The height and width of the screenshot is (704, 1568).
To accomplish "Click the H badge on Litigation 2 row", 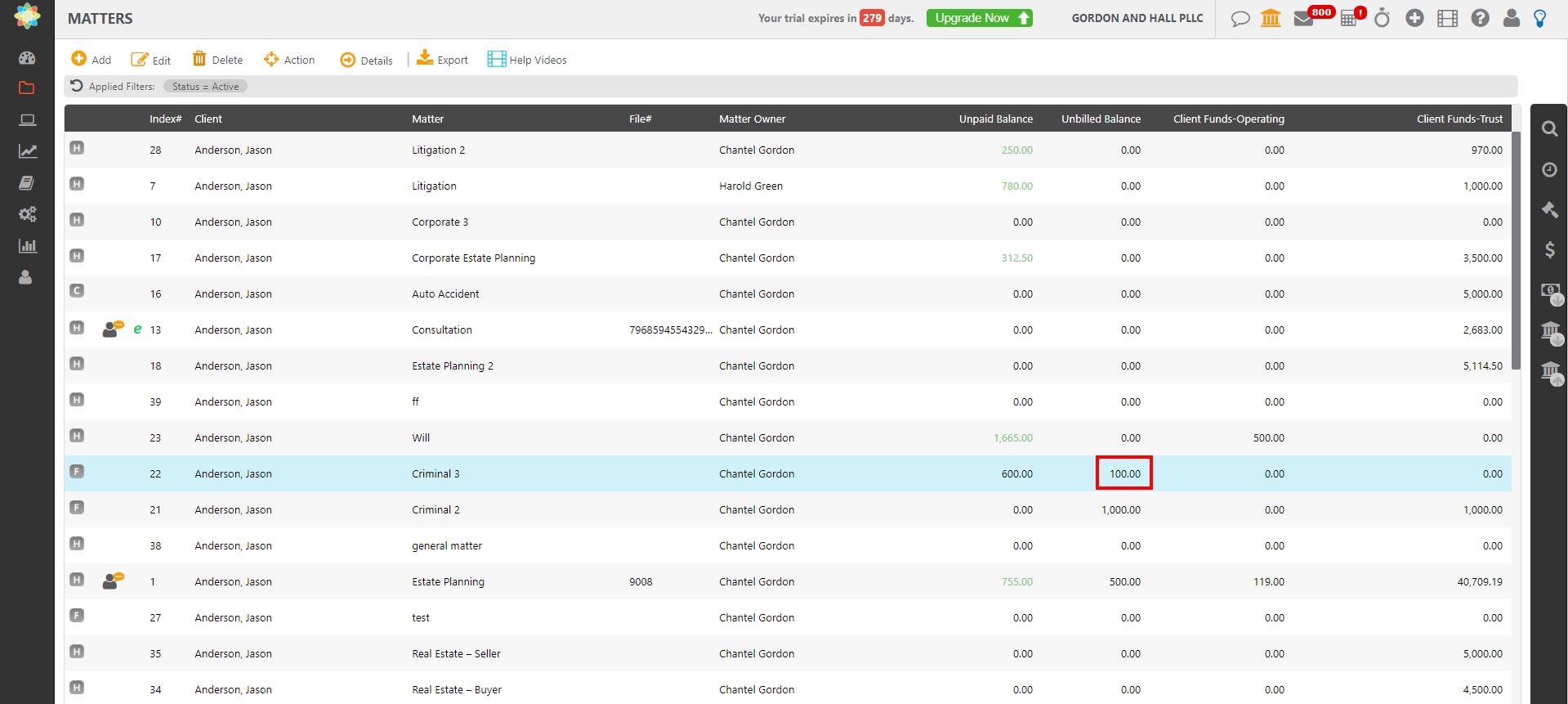I will pyautogui.click(x=77, y=148).
